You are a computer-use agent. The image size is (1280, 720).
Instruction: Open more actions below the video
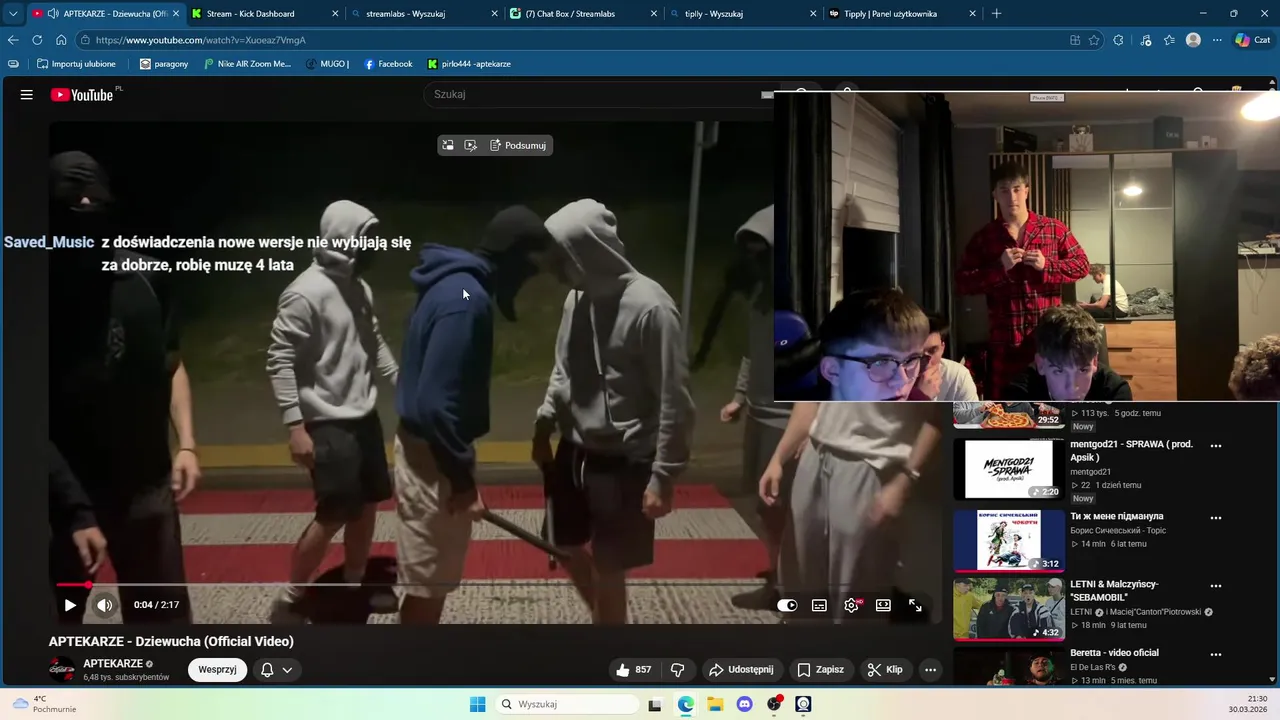pos(930,670)
